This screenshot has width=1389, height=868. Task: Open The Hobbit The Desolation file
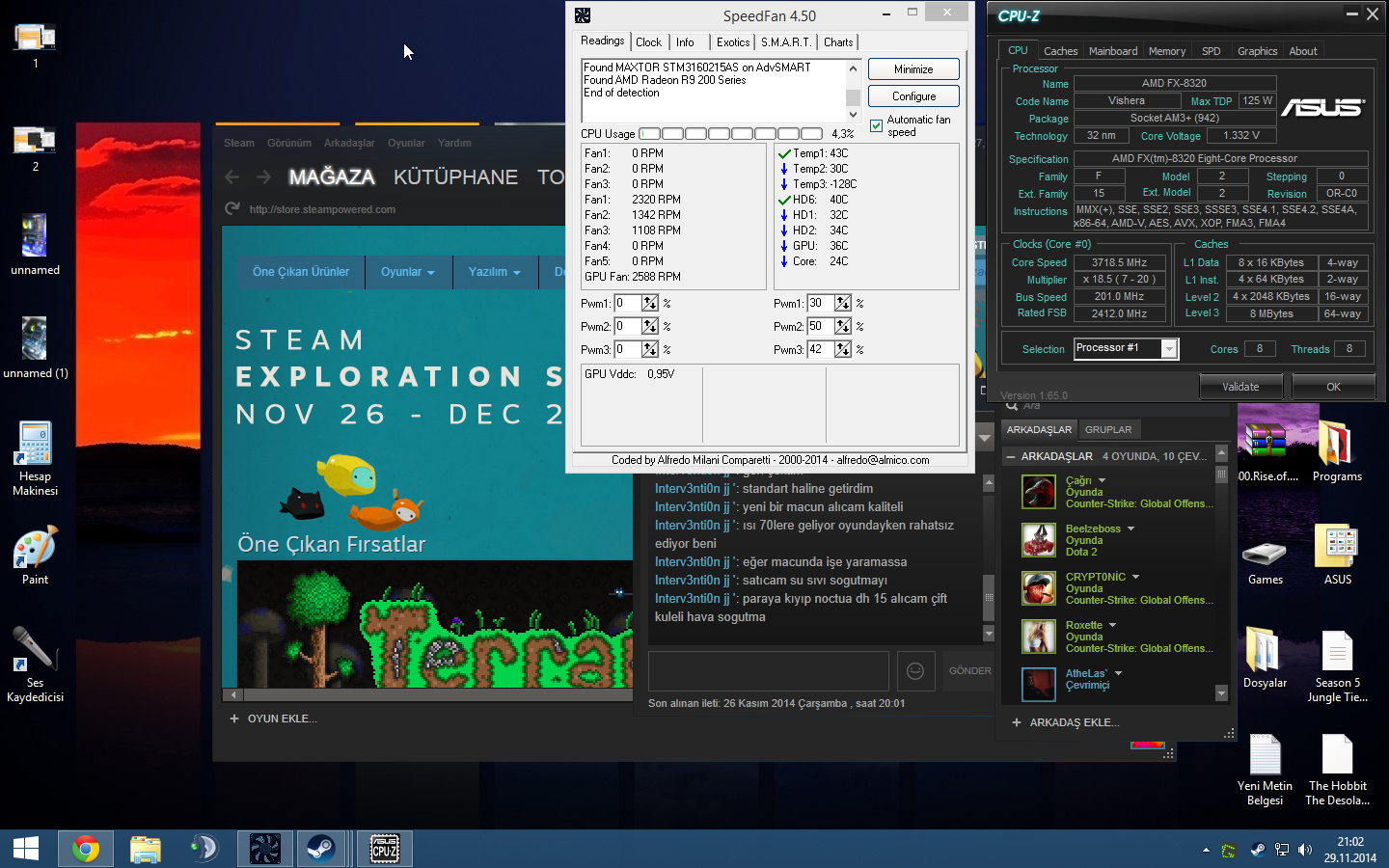tap(1337, 770)
